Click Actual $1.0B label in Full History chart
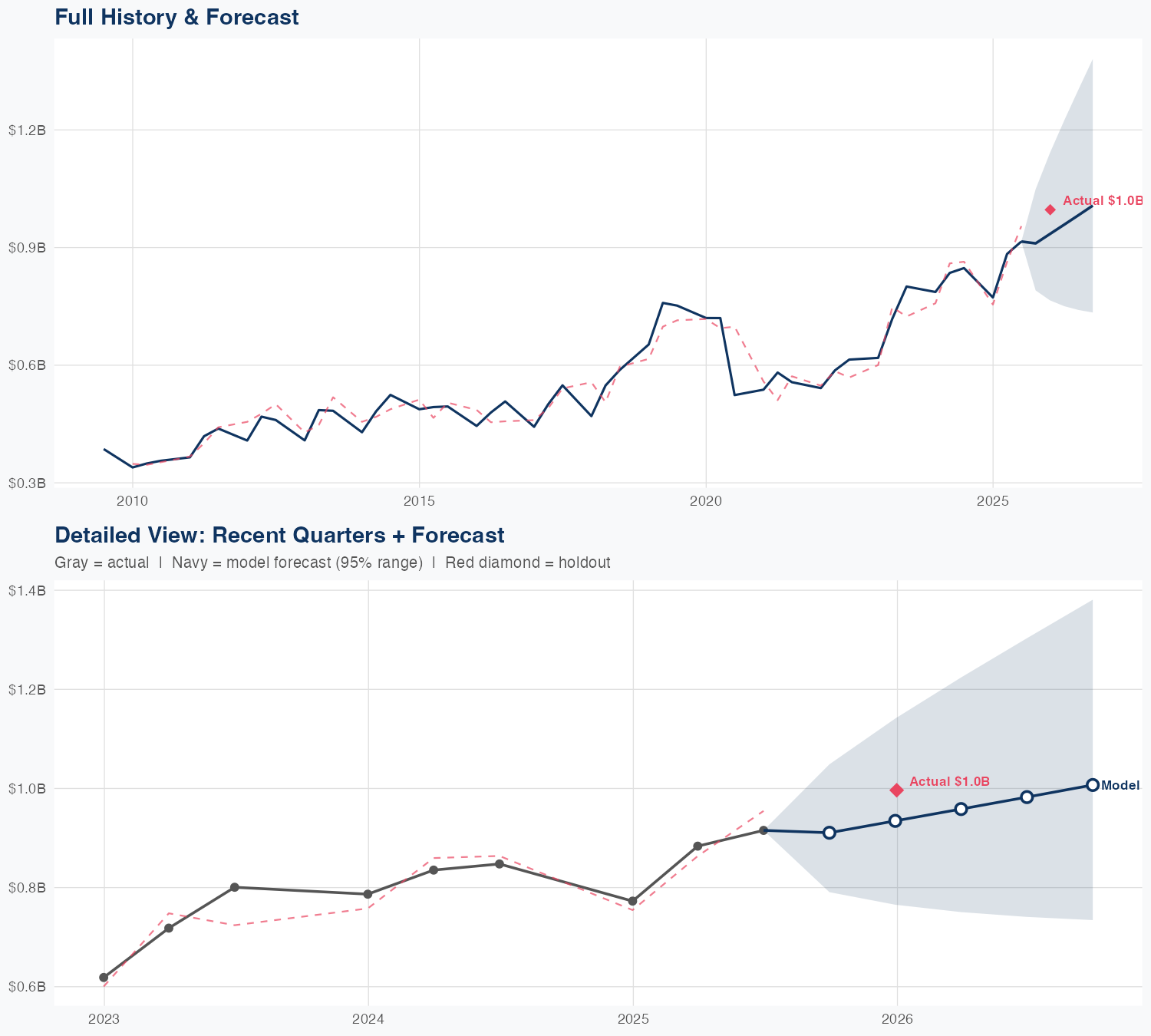 pos(1103,200)
